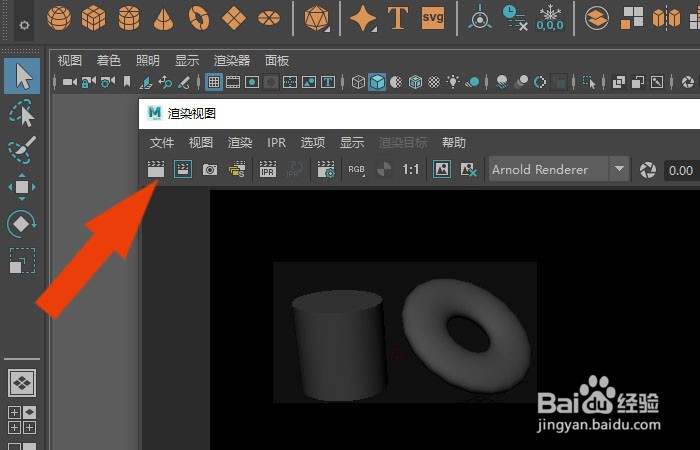This screenshot has height=450, width=700.
Task: Open the shelf settings gear menu
Action: tap(24, 25)
